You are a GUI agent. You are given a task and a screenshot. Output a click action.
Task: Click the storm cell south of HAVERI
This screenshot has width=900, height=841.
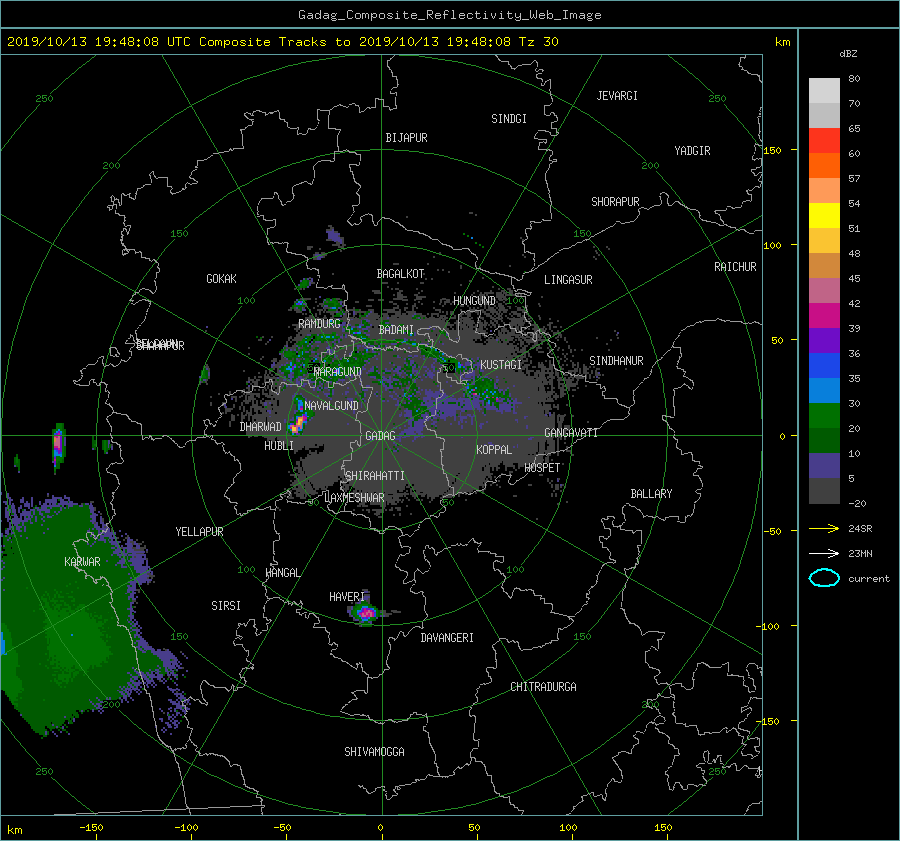(x=366, y=614)
